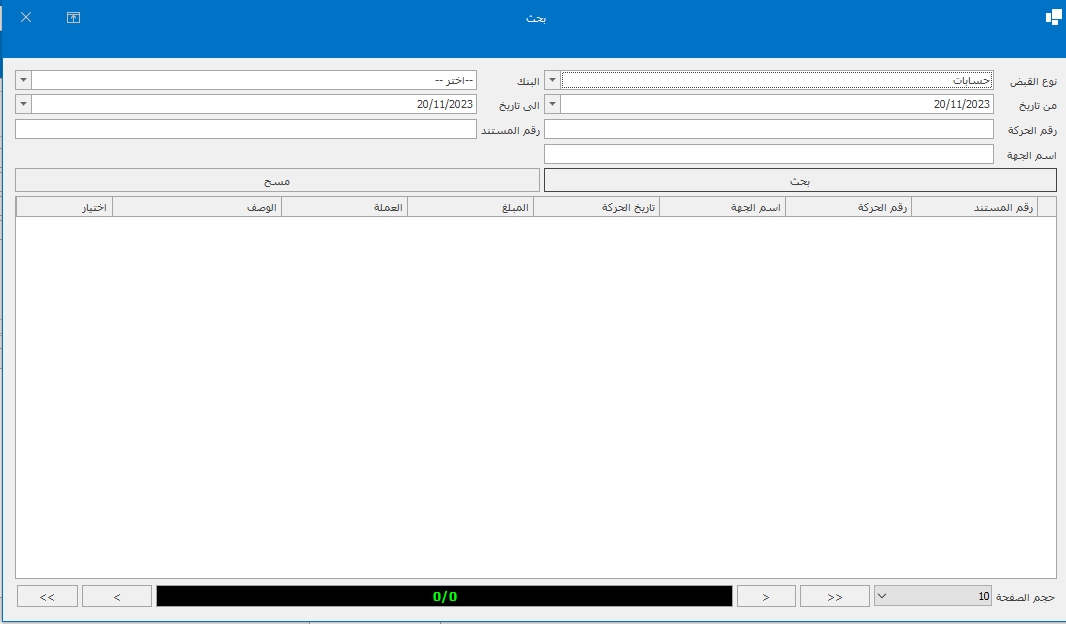Close the search dialog with the X
Image resolution: width=1066 pixels, height=624 pixels.
26,17
